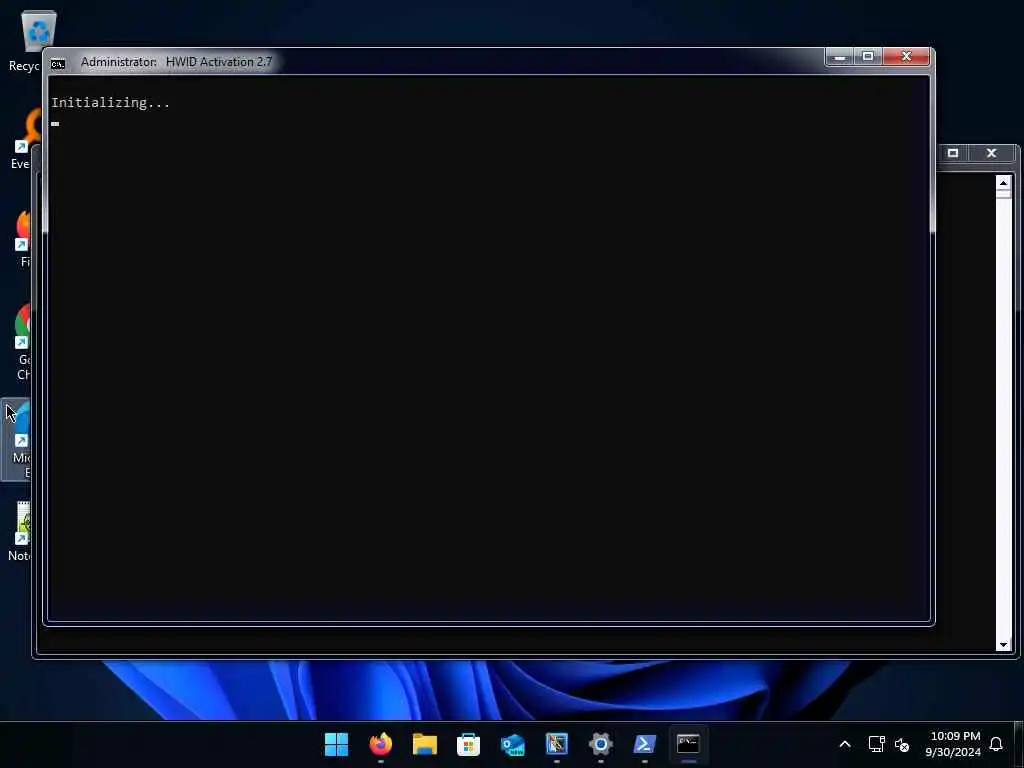Click the muted volume tray icon
This screenshot has width=1024, height=768.
point(902,744)
